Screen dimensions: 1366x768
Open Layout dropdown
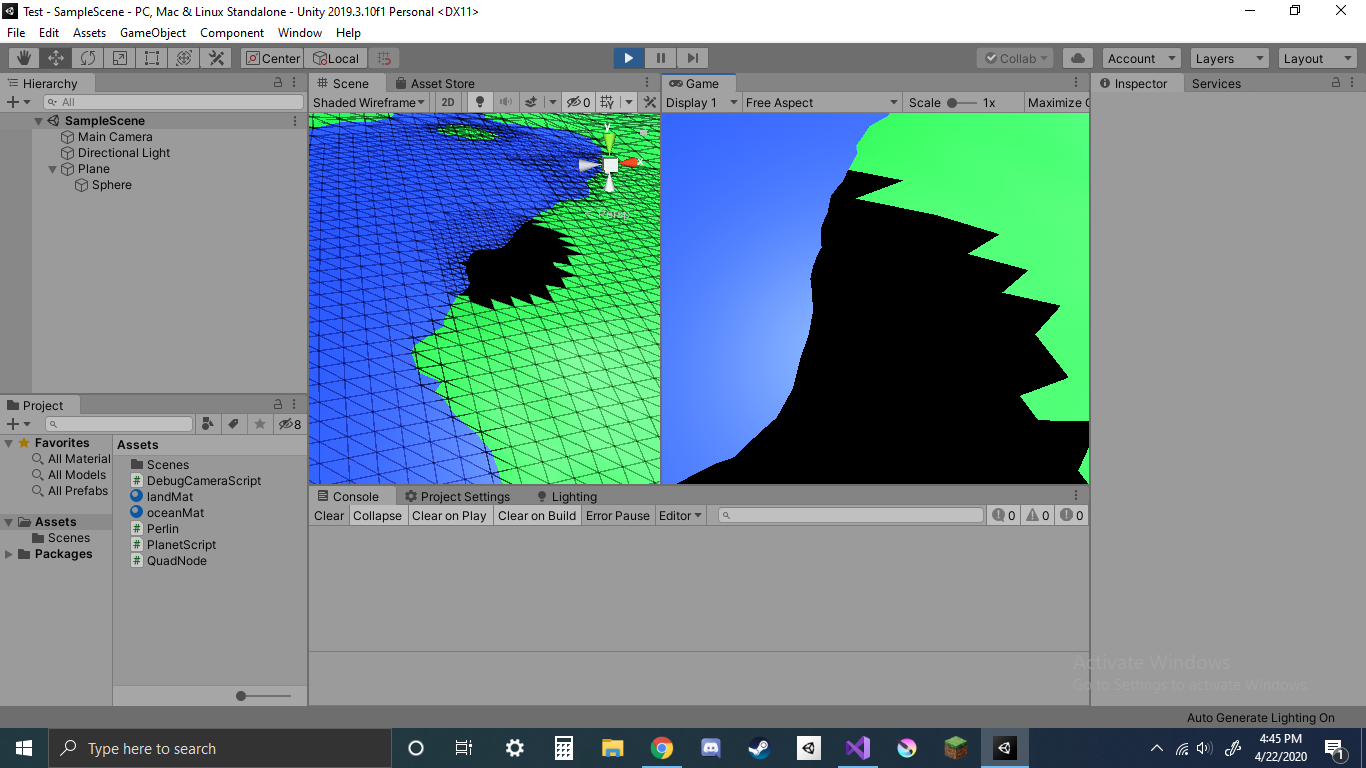1317,58
